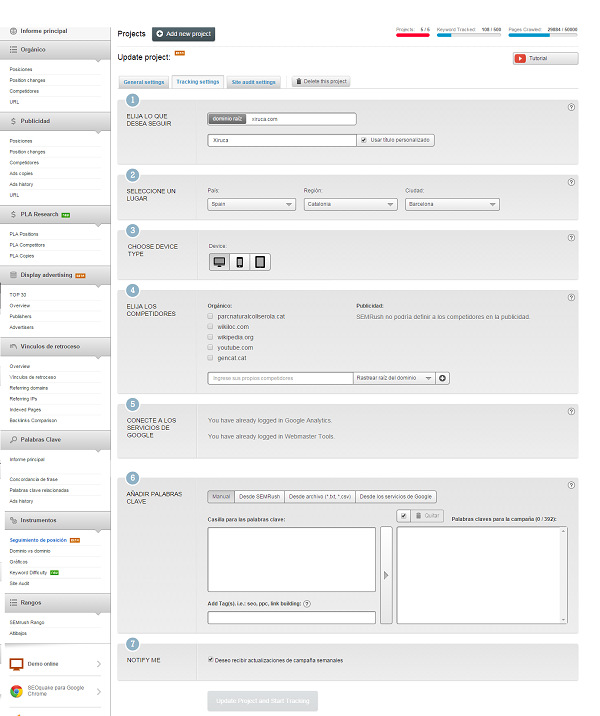Toggle Usar título personalizado checkbox
The height and width of the screenshot is (716, 600).
tap(363, 140)
